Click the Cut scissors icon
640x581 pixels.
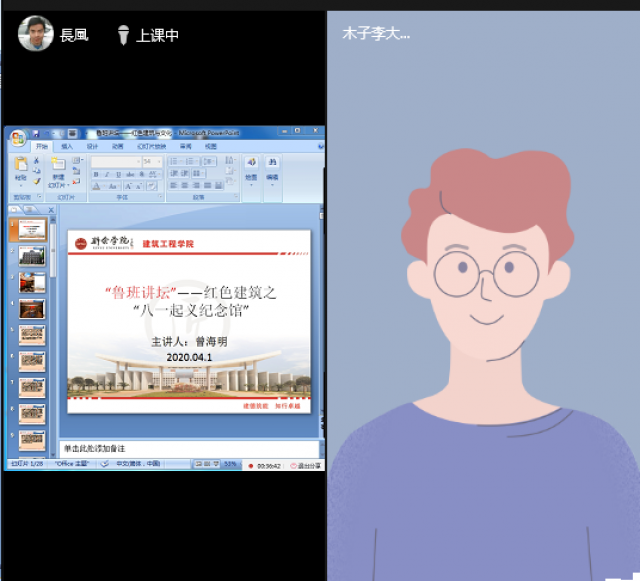[x=37, y=160]
